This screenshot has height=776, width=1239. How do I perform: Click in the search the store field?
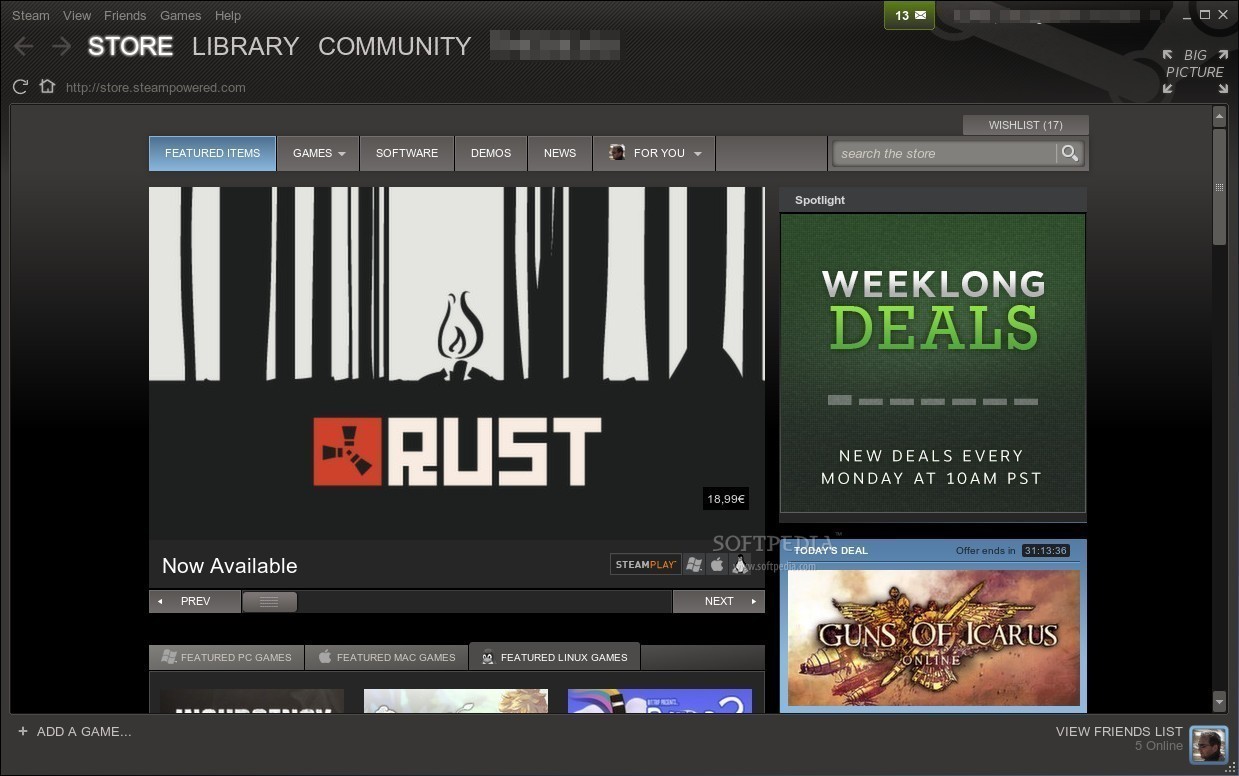tap(945, 153)
